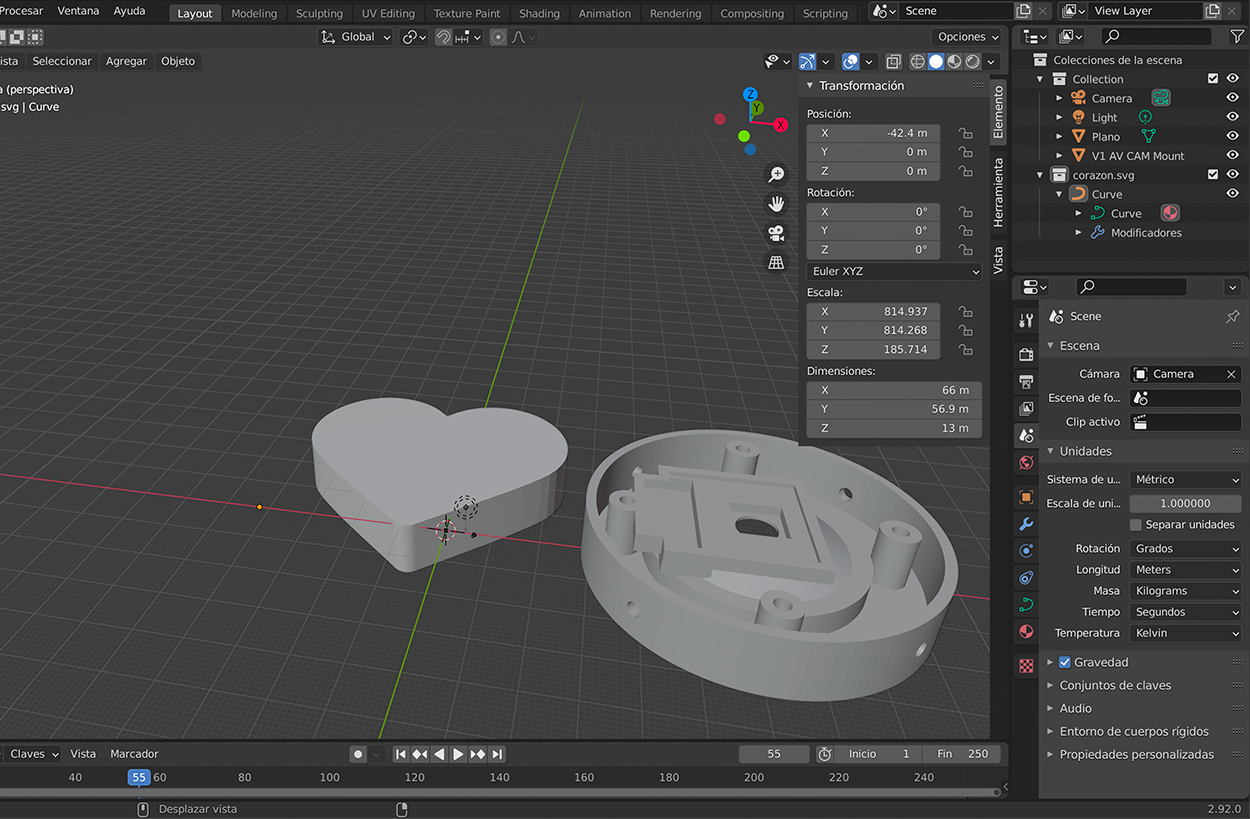This screenshot has width=1250, height=819.
Task: Open the Sistema de unidades Métrico dropdown
Action: click(1186, 480)
